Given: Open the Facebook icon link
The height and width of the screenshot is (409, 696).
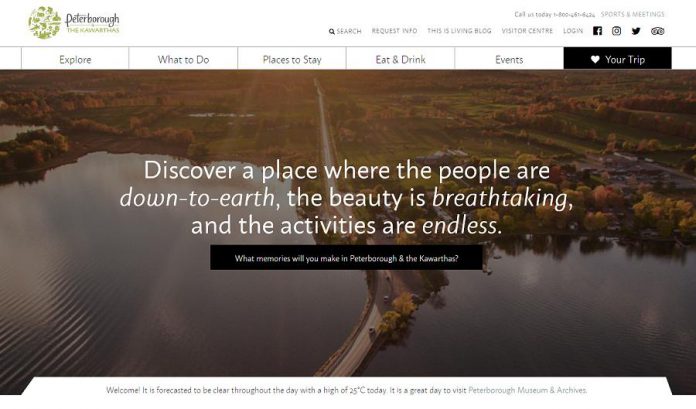Looking at the screenshot, I should click(597, 31).
